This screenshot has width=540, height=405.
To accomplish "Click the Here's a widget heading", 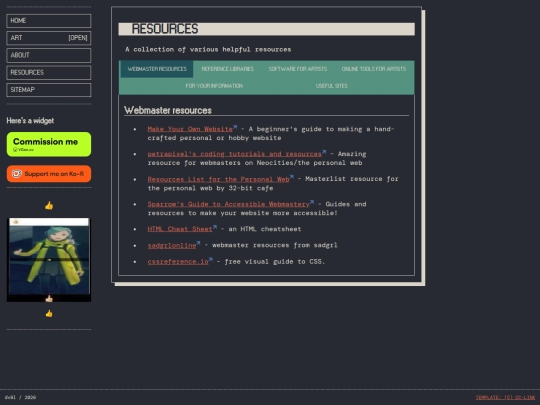I will pyautogui.click(x=30, y=121).
